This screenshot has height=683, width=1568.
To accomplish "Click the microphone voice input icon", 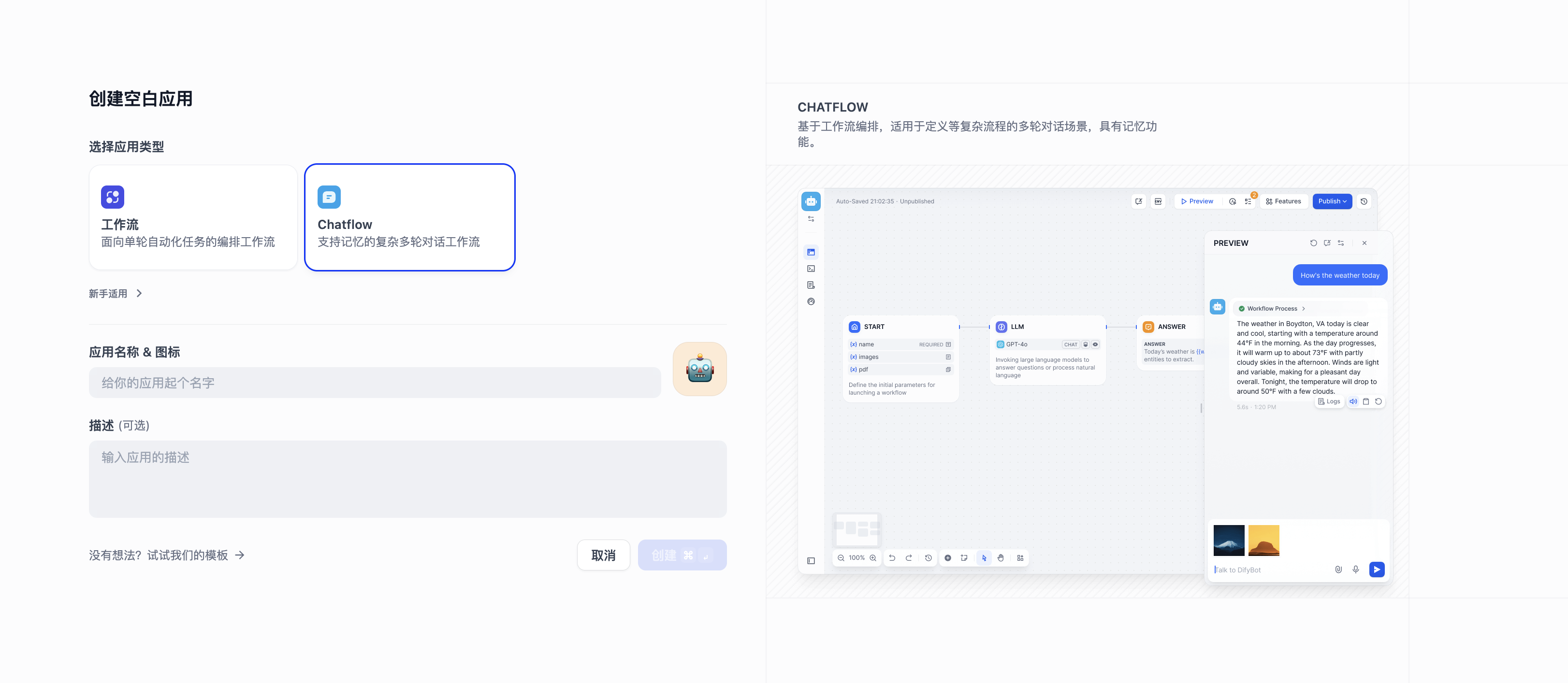I will tap(1355, 570).
